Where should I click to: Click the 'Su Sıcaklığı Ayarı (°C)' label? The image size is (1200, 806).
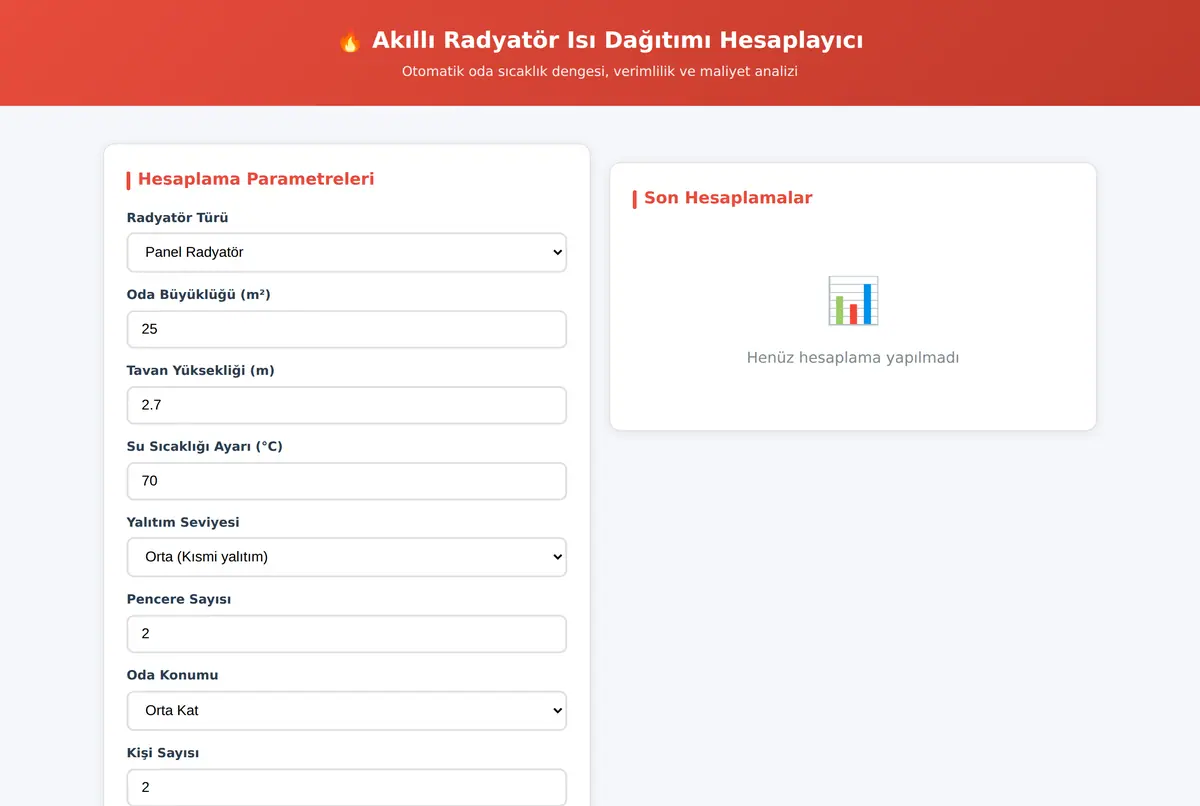pyautogui.click(x=205, y=446)
